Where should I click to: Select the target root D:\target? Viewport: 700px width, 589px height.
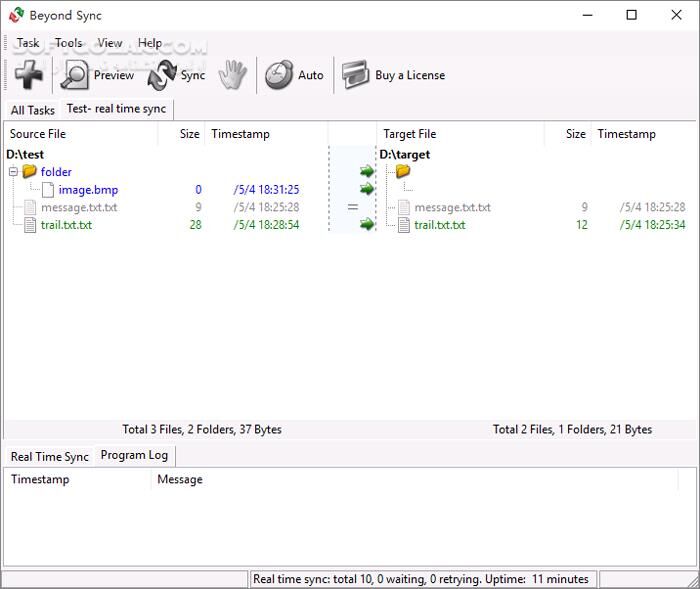pyautogui.click(x=404, y=155)
